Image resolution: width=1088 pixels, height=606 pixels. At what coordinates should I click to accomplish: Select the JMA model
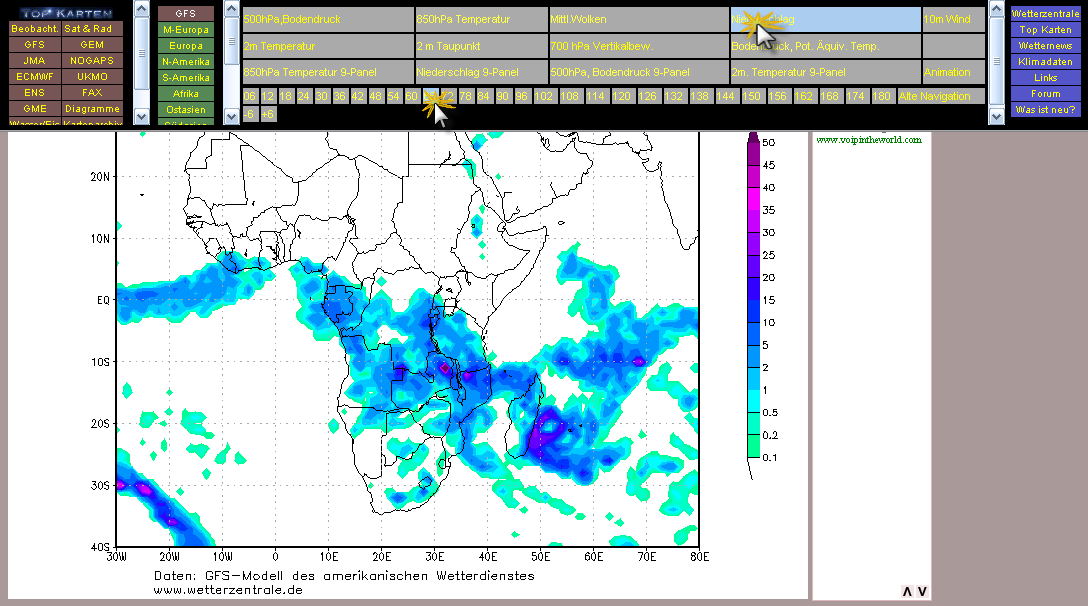(x=35, y=60)
